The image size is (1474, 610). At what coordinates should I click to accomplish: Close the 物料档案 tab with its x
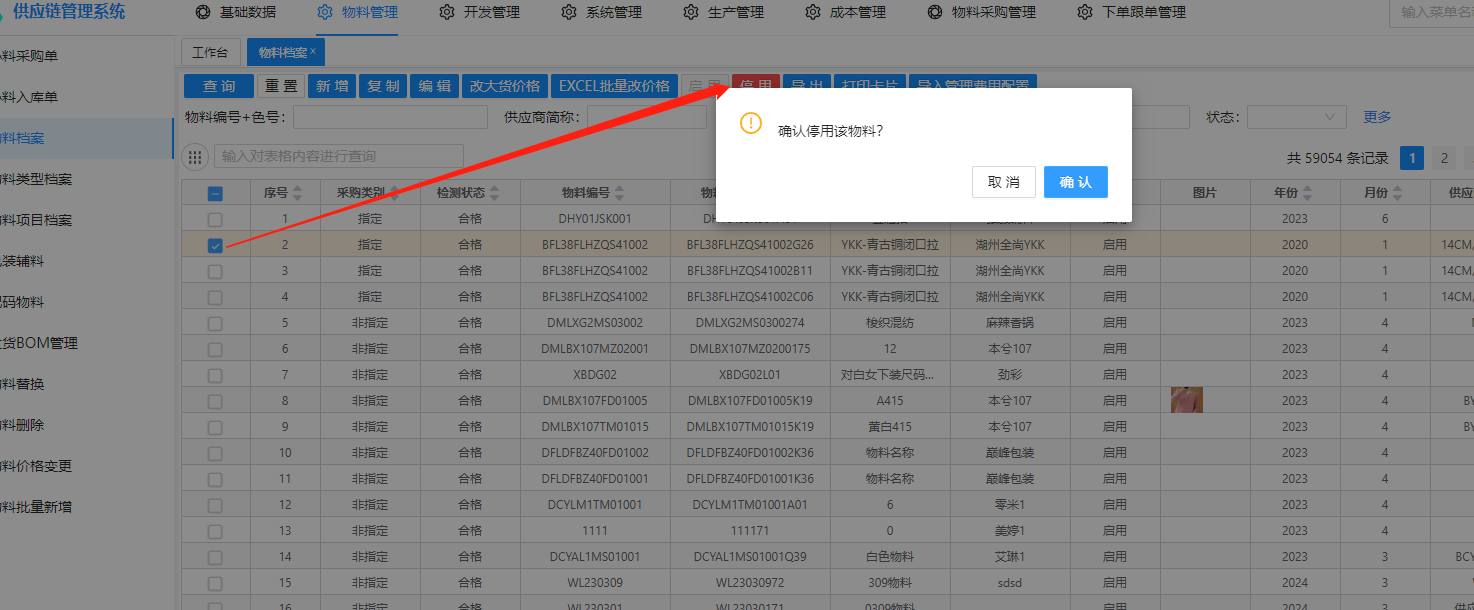click(313, 51)
